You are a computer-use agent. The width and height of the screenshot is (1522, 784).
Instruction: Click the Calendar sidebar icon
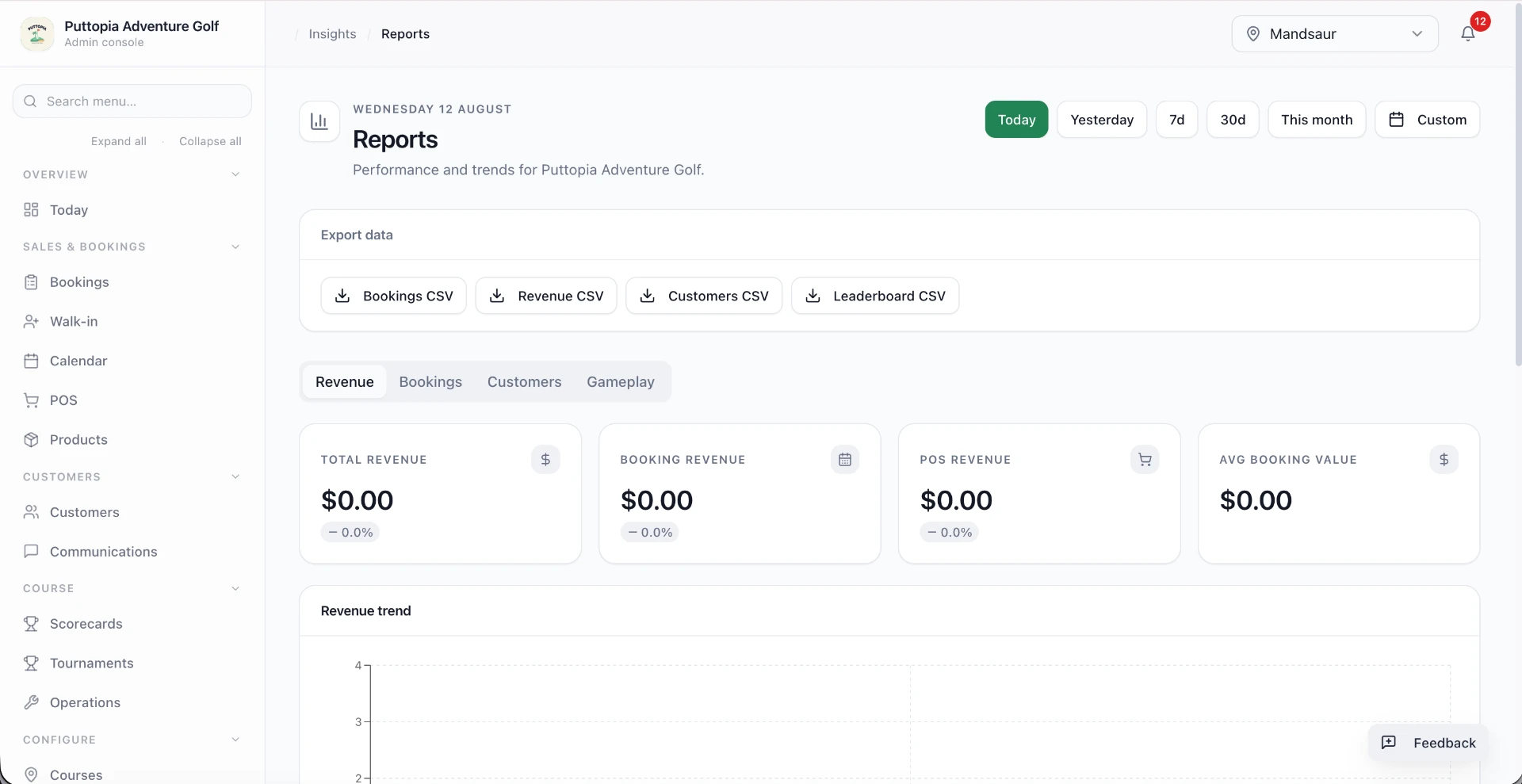click(x=31, y=361)
